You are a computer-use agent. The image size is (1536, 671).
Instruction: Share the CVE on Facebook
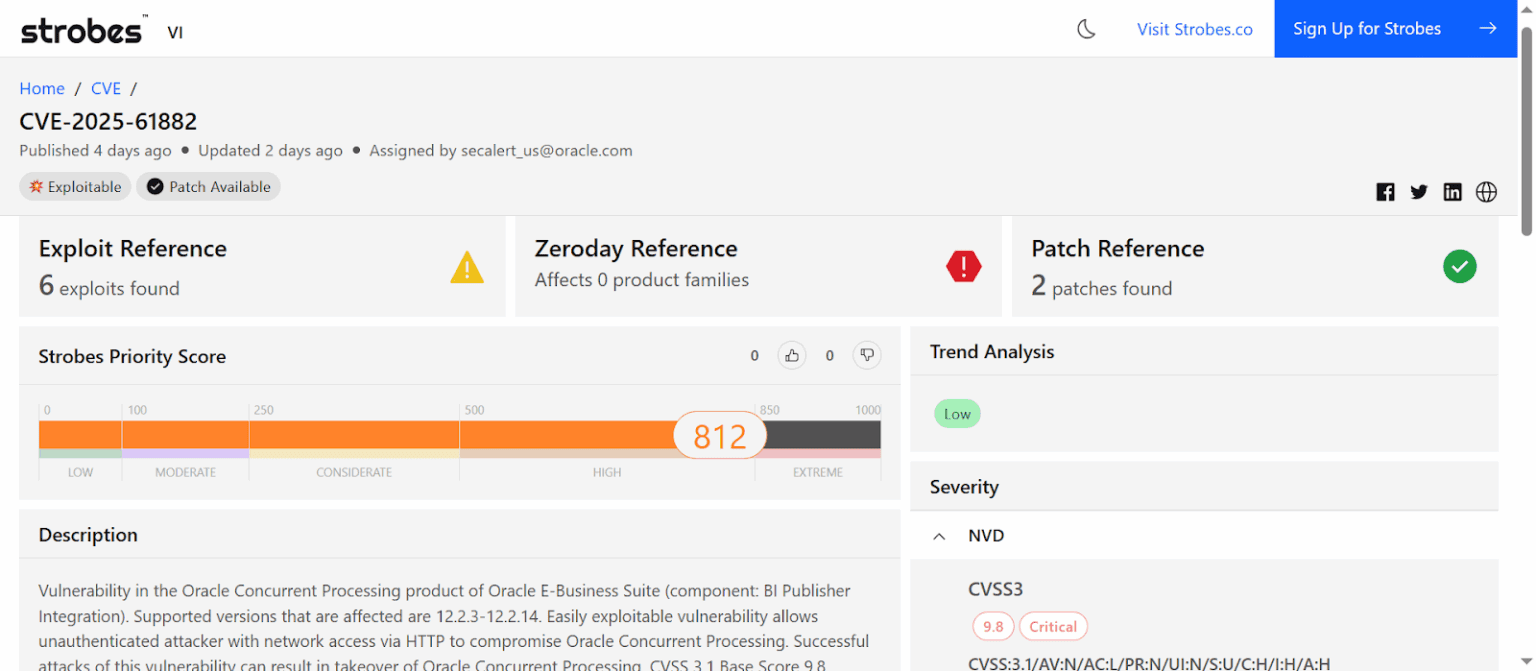(x=1385, y=191)
